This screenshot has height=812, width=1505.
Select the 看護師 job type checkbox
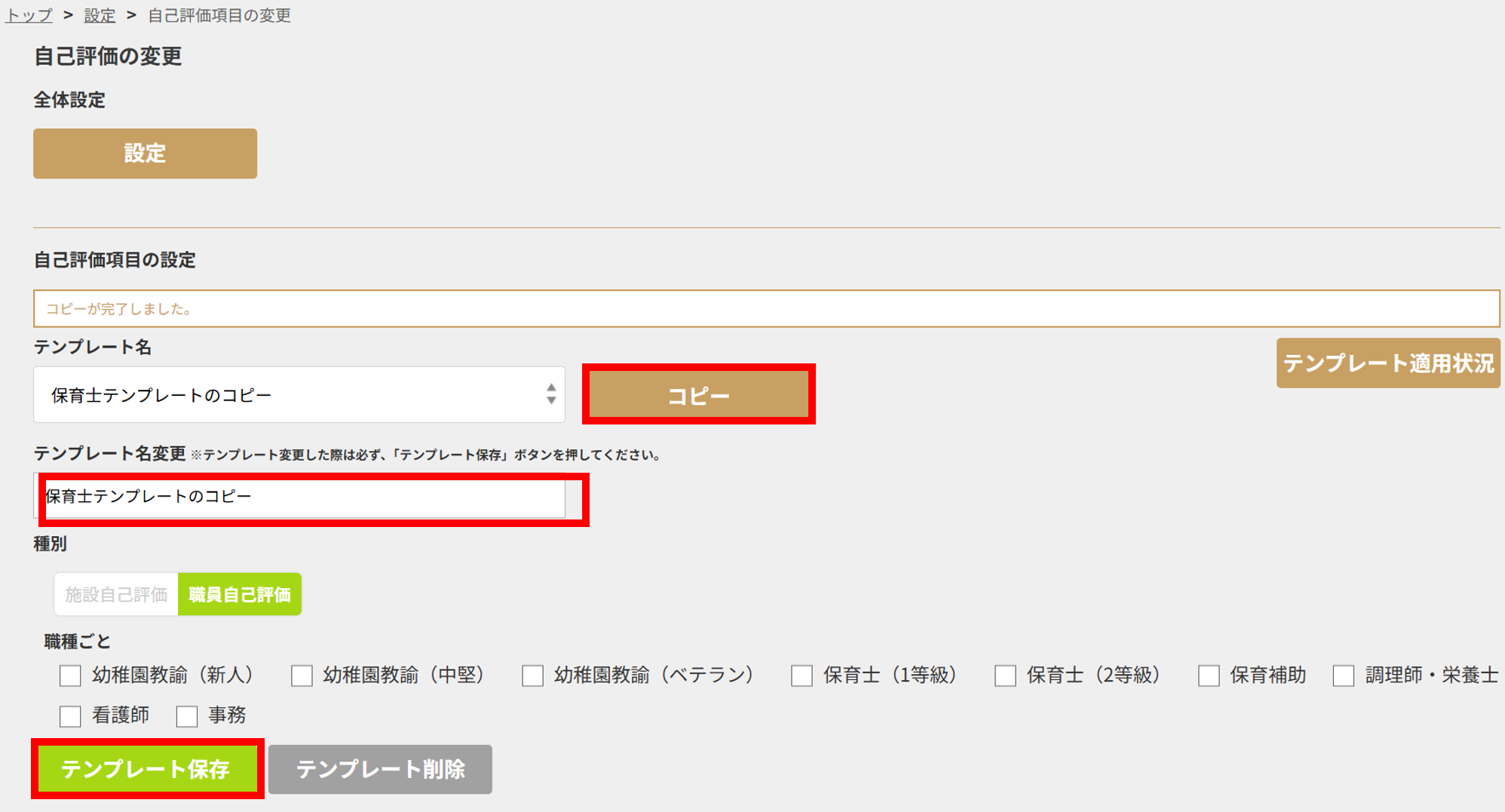pyautogui.click(x=69, y=715)
